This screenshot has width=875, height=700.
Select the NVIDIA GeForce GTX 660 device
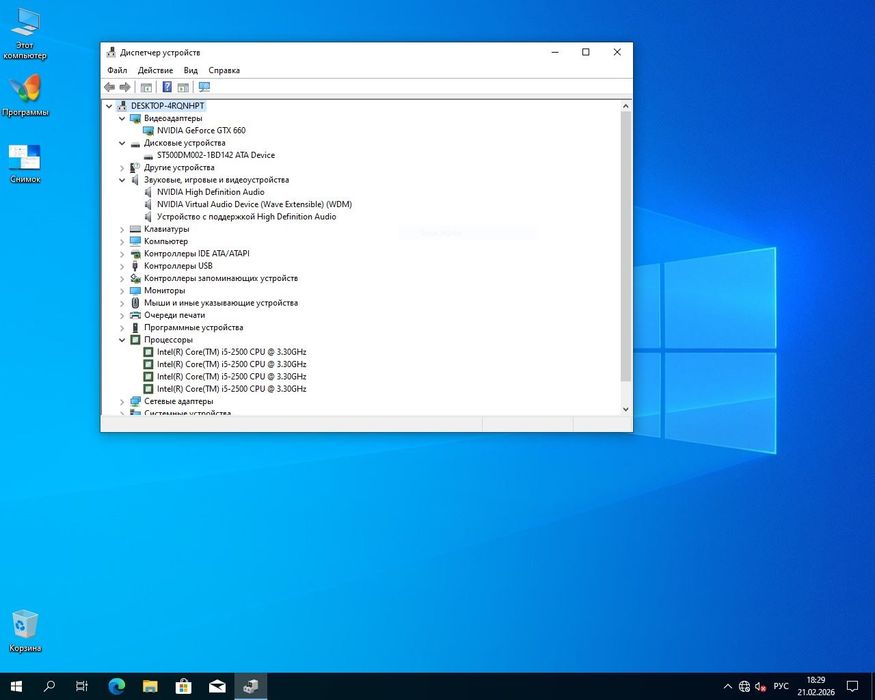click(200, 130)
